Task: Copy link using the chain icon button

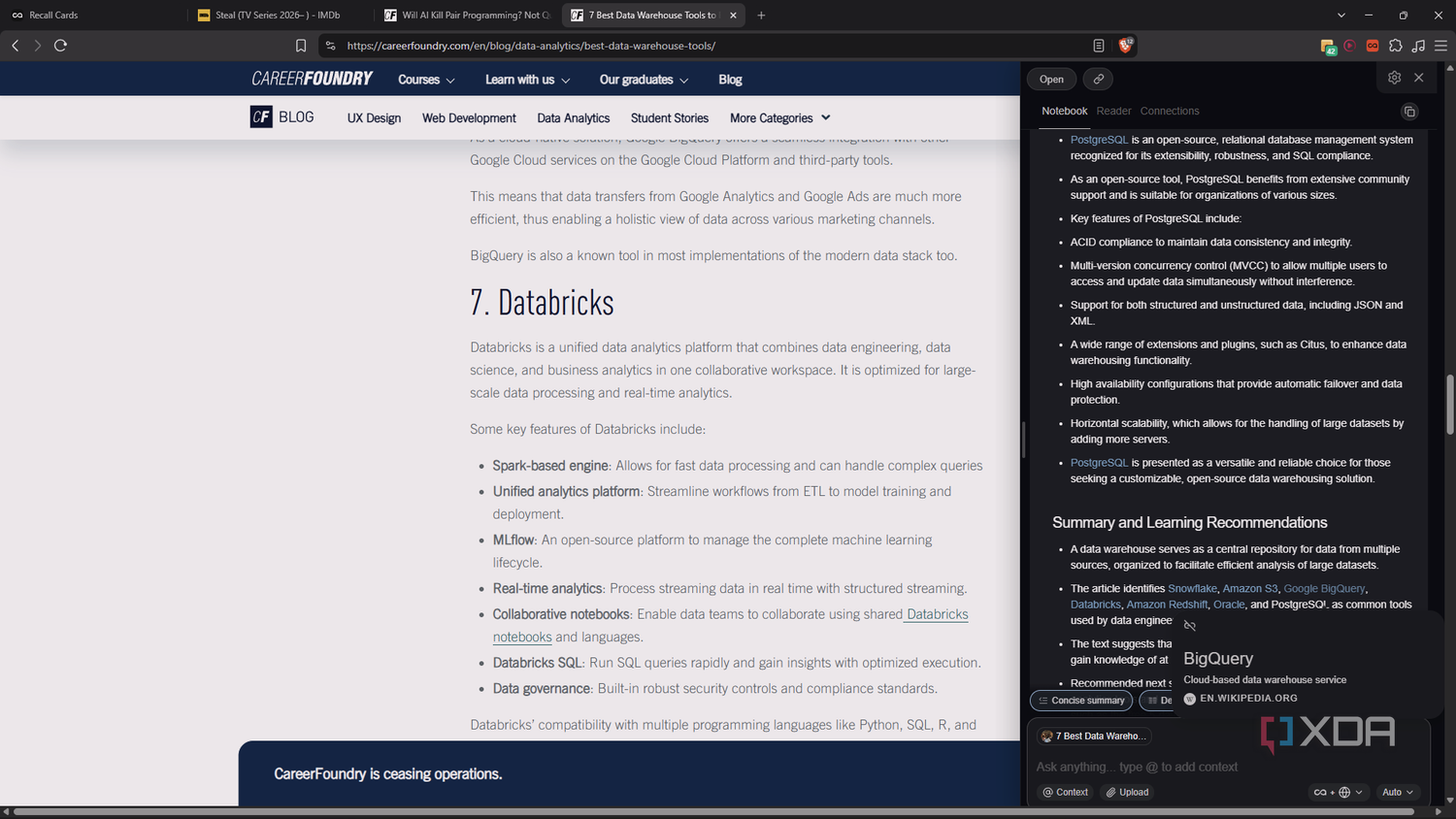Action: click(1098, 80)
